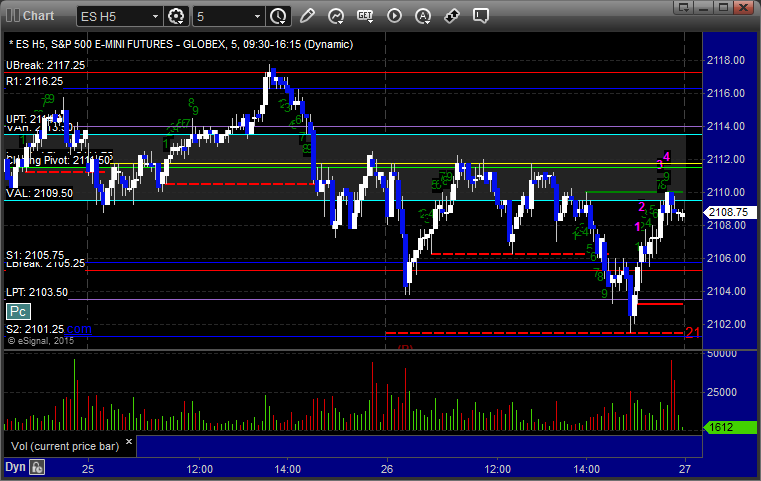Image resolution: width=761 pixels, height=481 pixels.
Task: Click the bar replay play icon
Action: coord(394,16)
